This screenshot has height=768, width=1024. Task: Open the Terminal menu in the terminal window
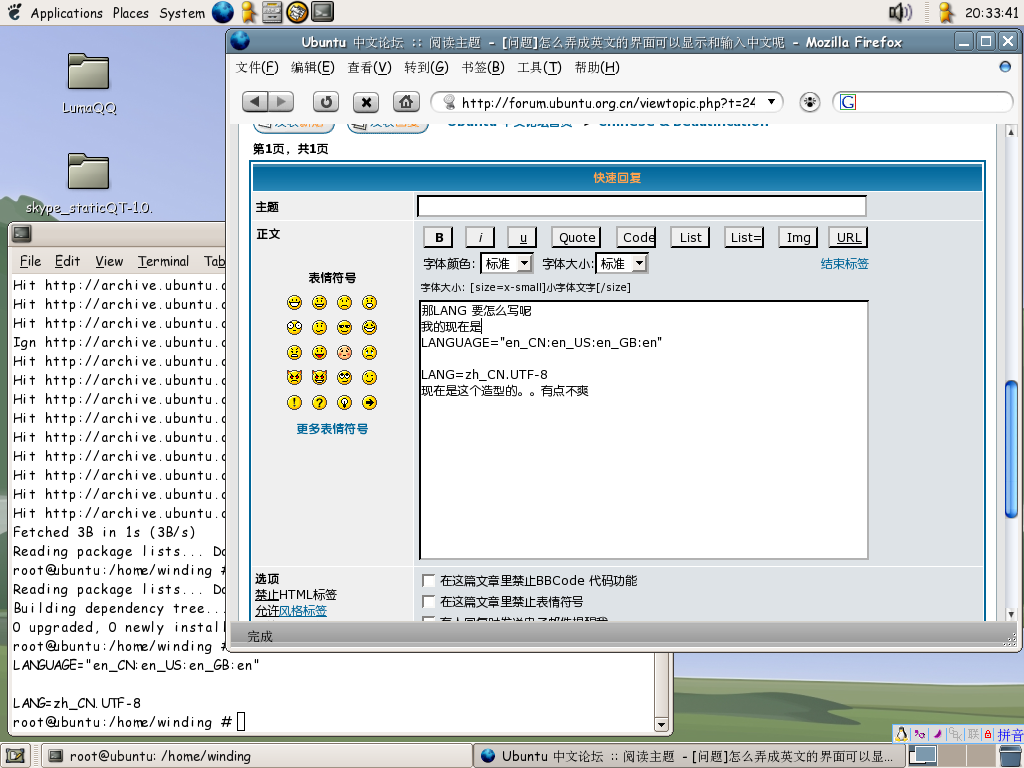coord(163,261)
